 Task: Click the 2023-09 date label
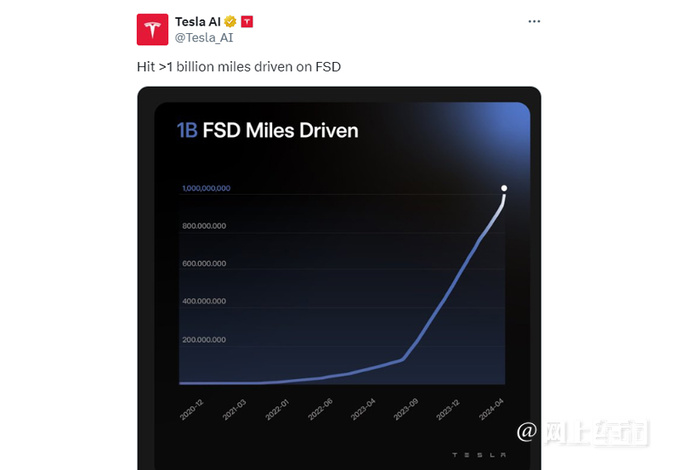(x=405, y=410)
